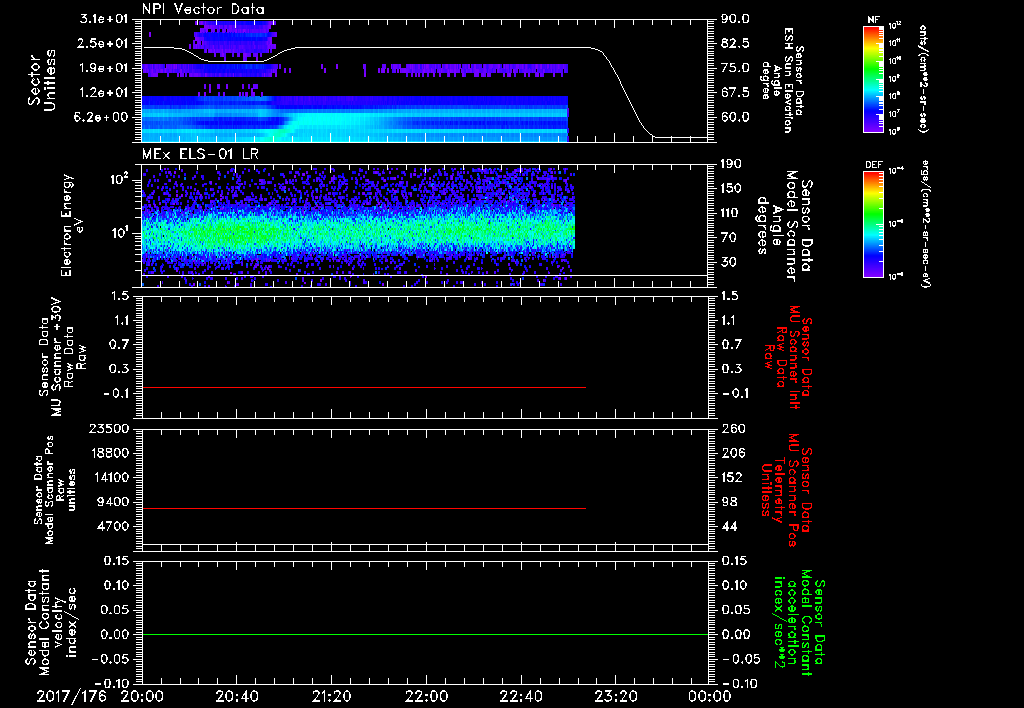Click the "Electron Energy eV" axis title
1024x708 pixels.
[x=73, y=225]
